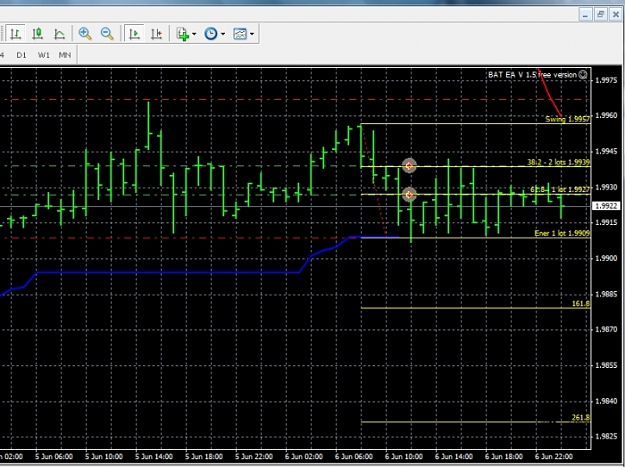Viewport: 625px width, 467px height.
Task: Select the 38.2 - 2 lots 1.9939 label
Action: [558, 162]
